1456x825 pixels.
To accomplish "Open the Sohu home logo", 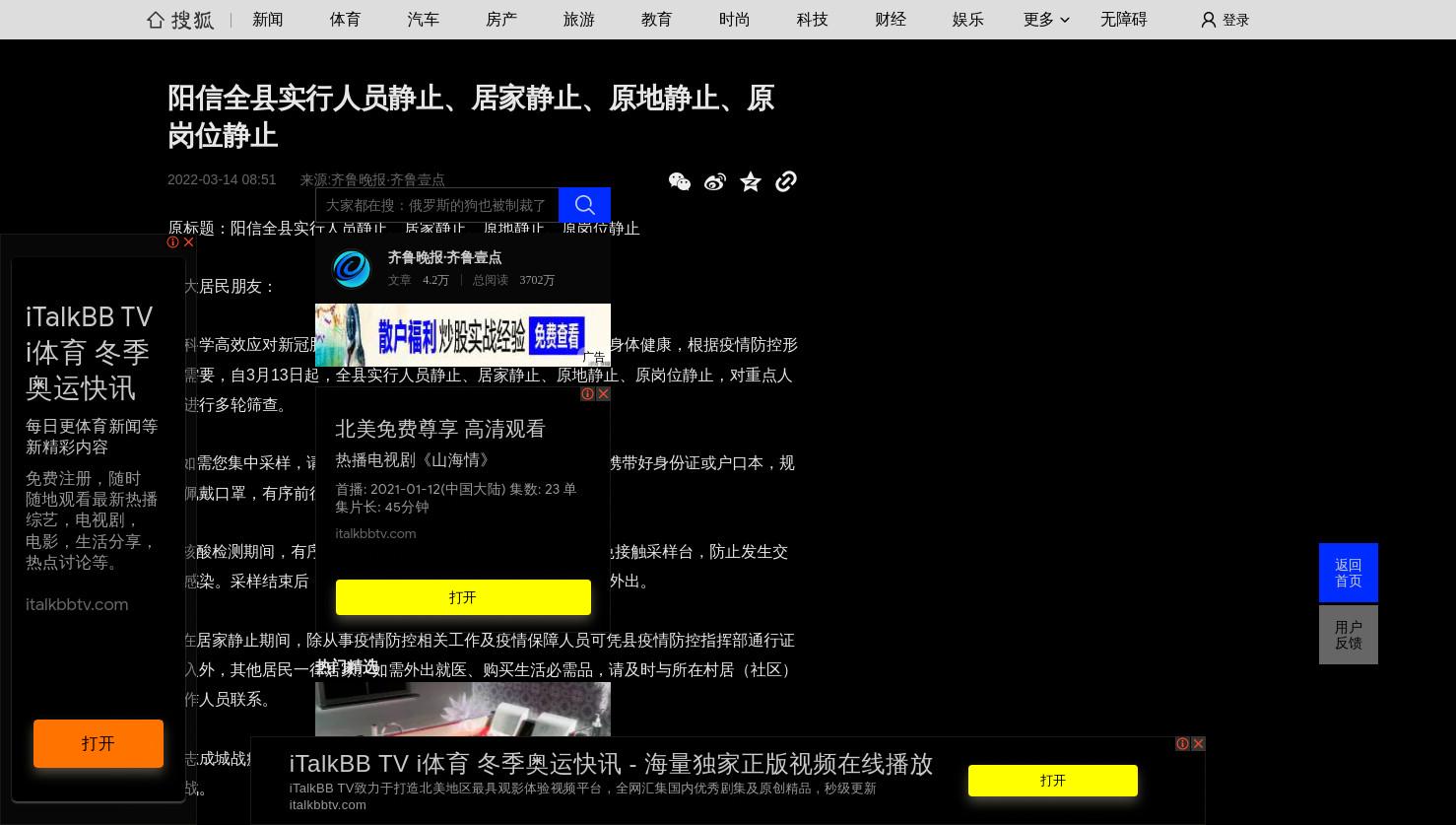I will coord(180,20).
